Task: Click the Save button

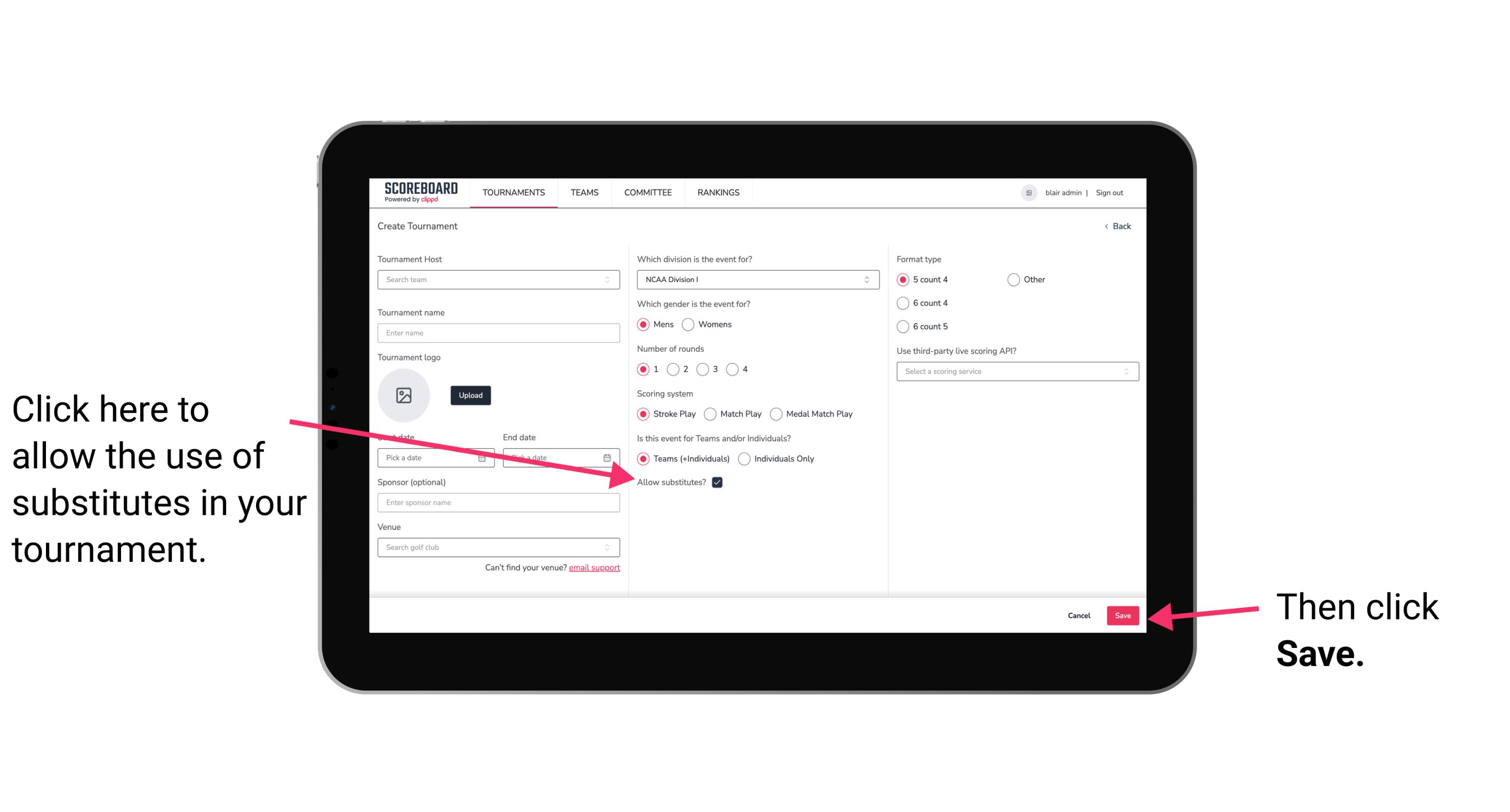Action: [x=1123, y=615]
